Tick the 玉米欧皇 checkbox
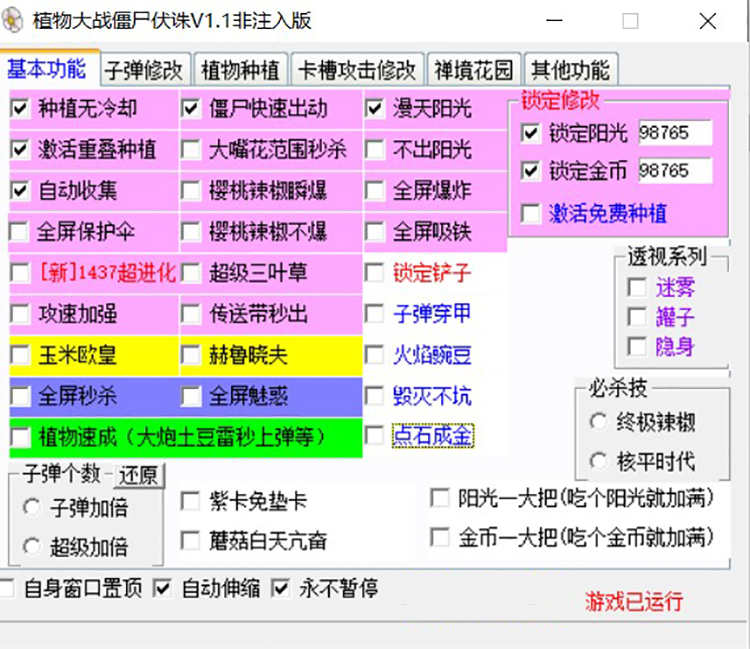750x649 pixels. [20, 355]
